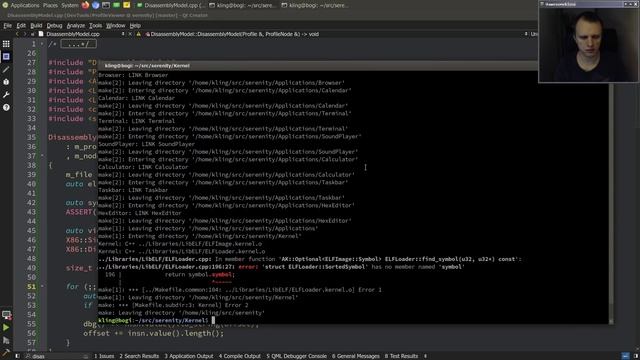This screenshot has height=360, width=640.
Task: Open Design mode pencil icon
Action: [x=6, y=69]
